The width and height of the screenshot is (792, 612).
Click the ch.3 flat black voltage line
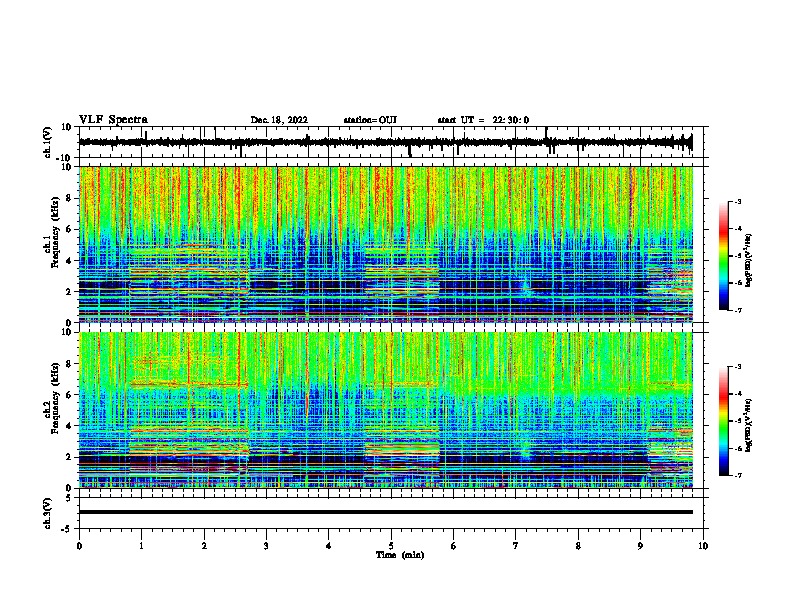pyautogui.click(x=386, y=512)
